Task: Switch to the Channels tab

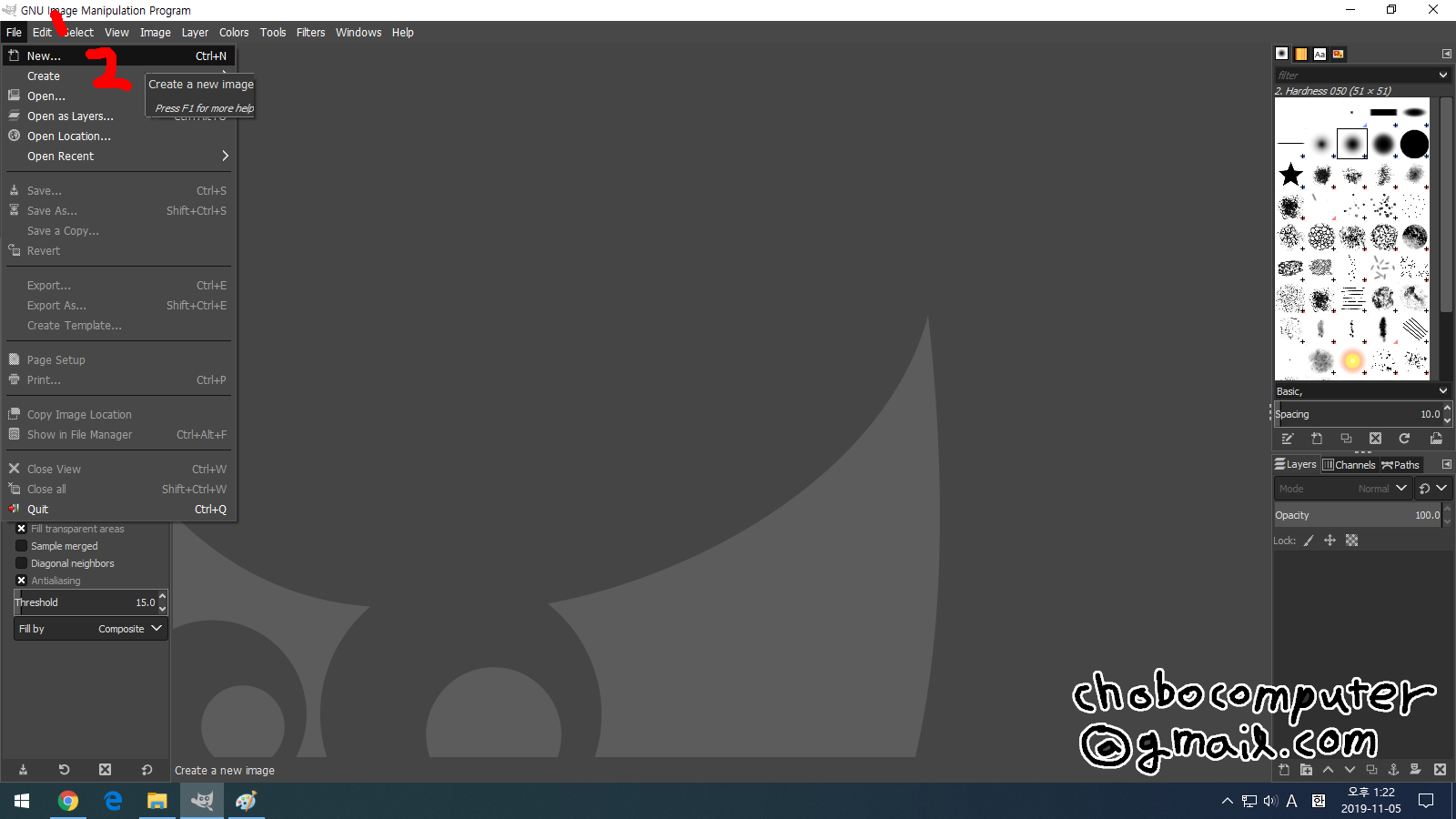Action: point(1349,464)
